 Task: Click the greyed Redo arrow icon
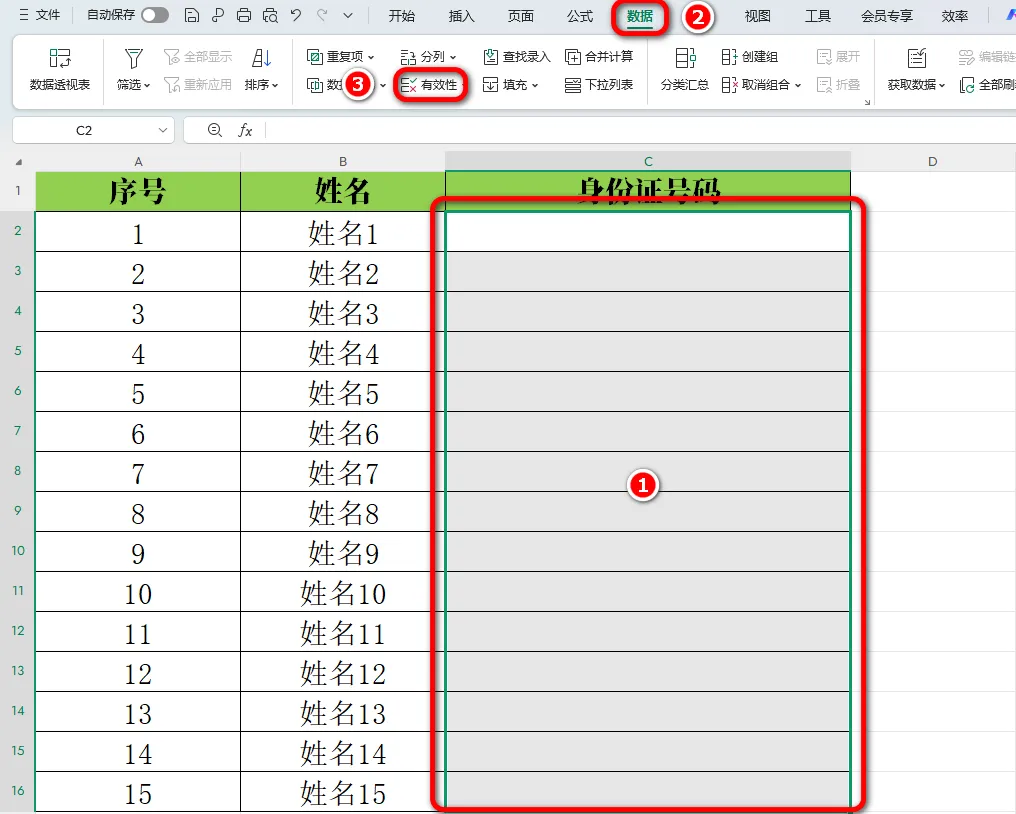[322, 15]
